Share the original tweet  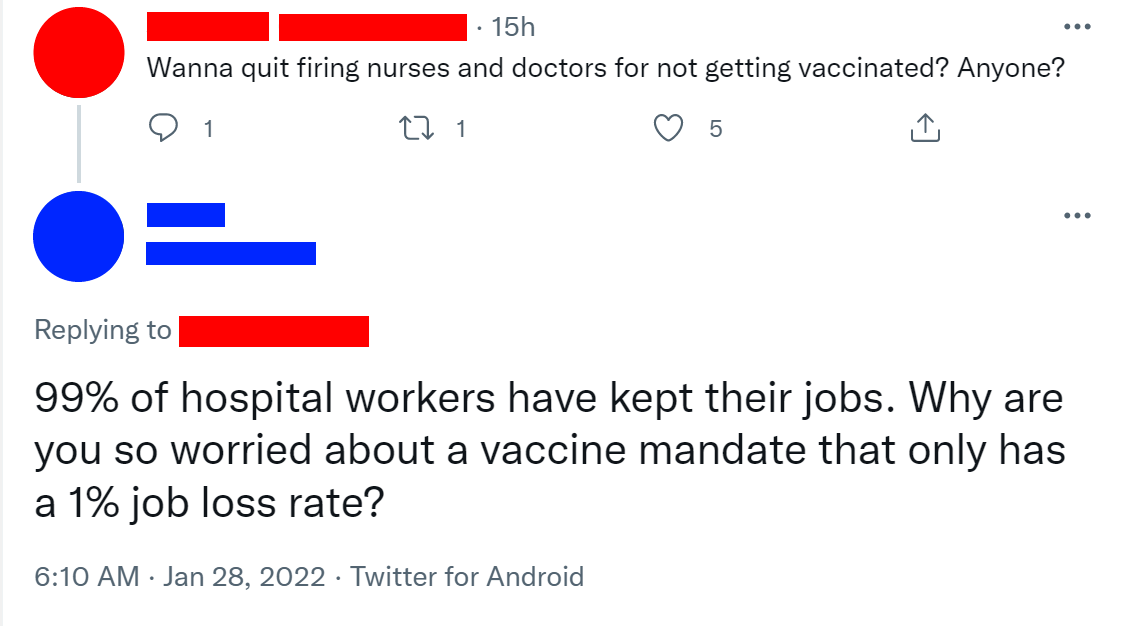click(x=925, y=128)
